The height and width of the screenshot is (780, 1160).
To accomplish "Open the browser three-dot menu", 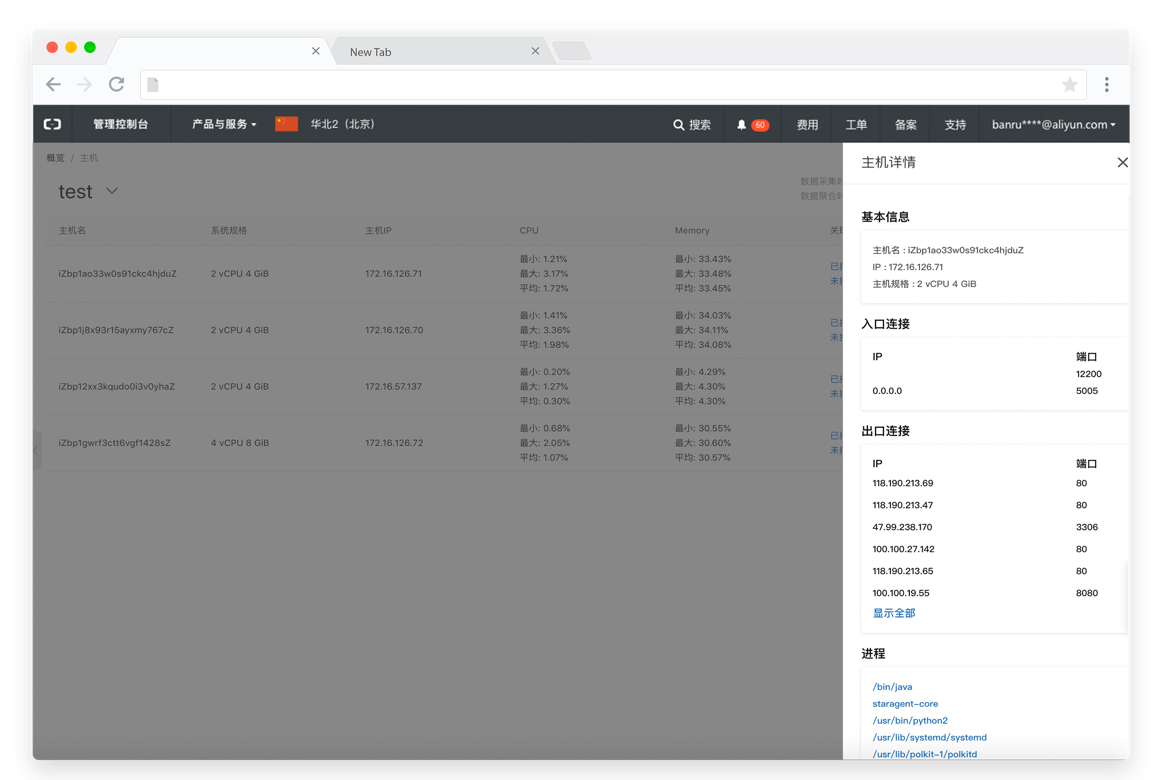I will (x=1107, y=84).
